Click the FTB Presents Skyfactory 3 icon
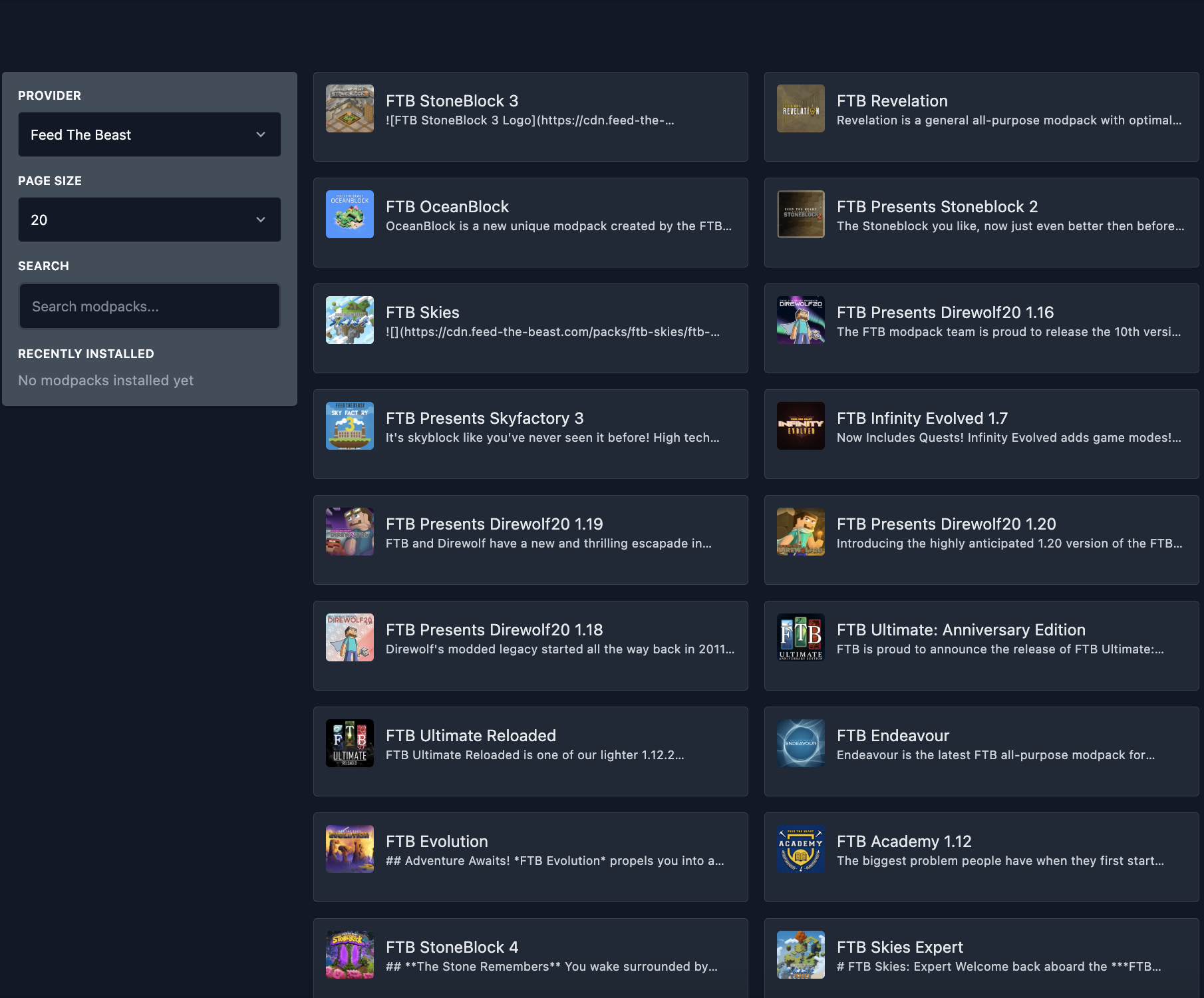The width and height of the screenshot is (1204, 998). pos(349,426)
